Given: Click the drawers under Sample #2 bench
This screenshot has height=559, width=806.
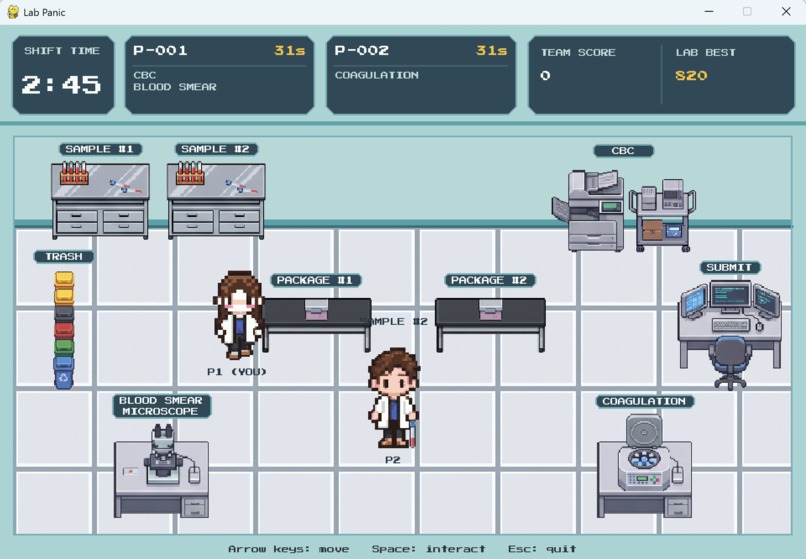Looking at the screenshot, I should tap(216, 221).
